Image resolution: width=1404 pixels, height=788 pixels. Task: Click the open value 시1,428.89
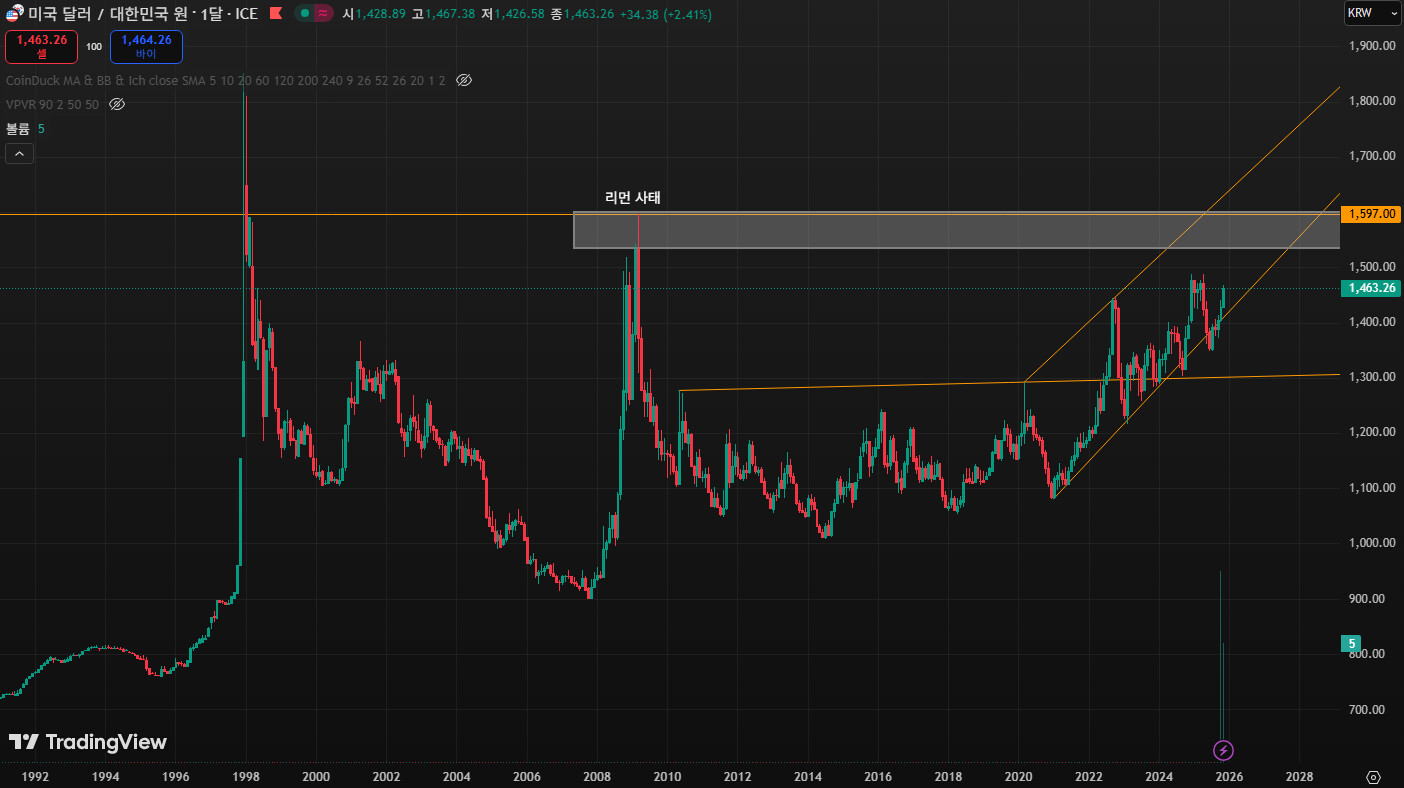374,14
